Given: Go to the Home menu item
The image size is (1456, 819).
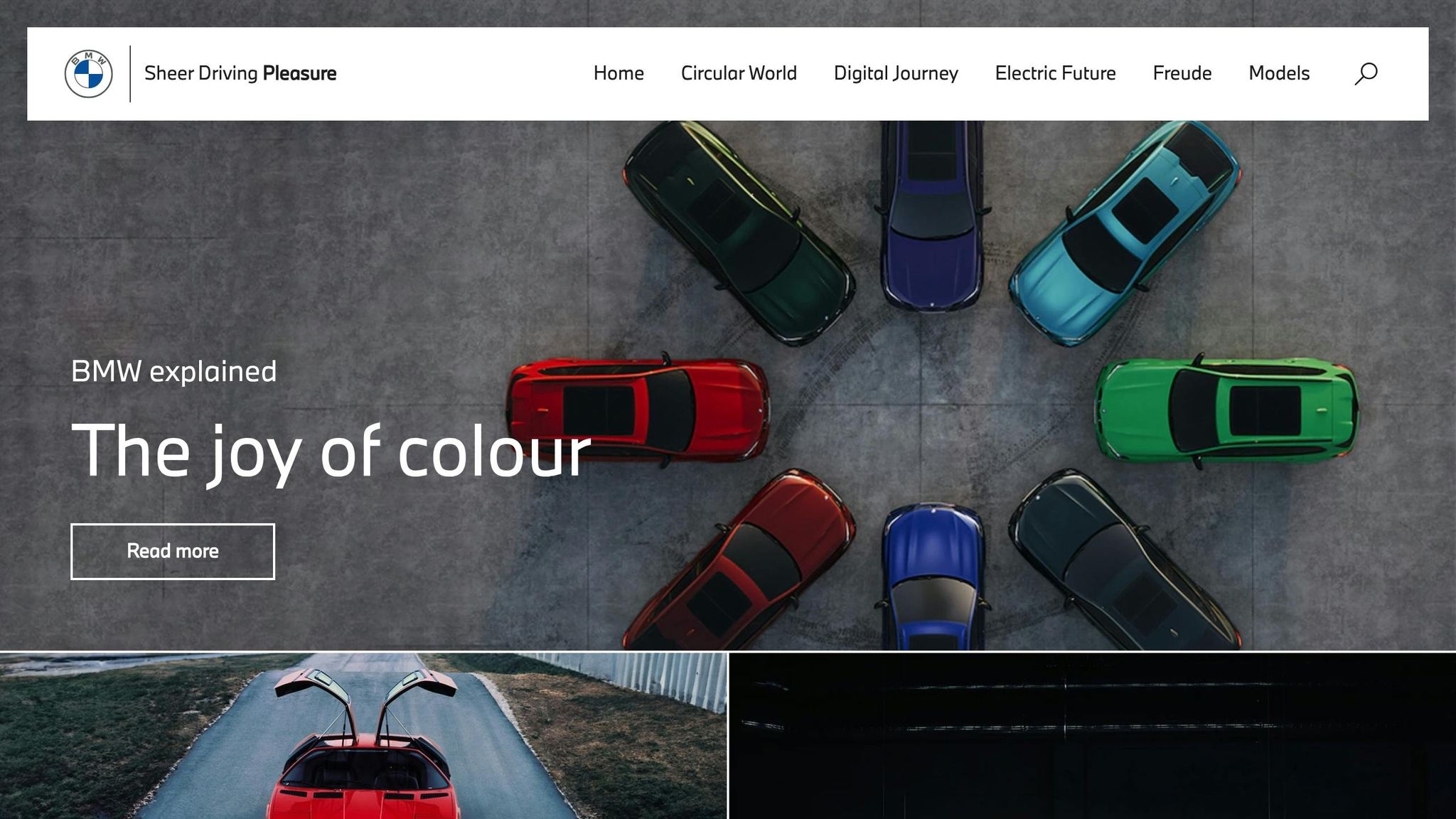Looking at the screenshot, I should pyautogui.click(x=619, y=73).
